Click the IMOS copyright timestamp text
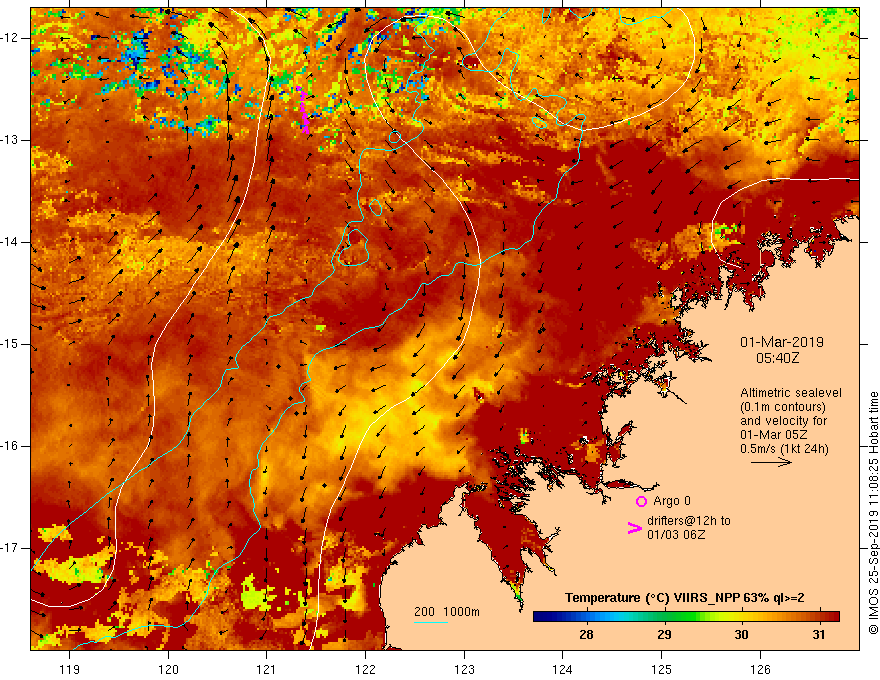 [873, 513]
